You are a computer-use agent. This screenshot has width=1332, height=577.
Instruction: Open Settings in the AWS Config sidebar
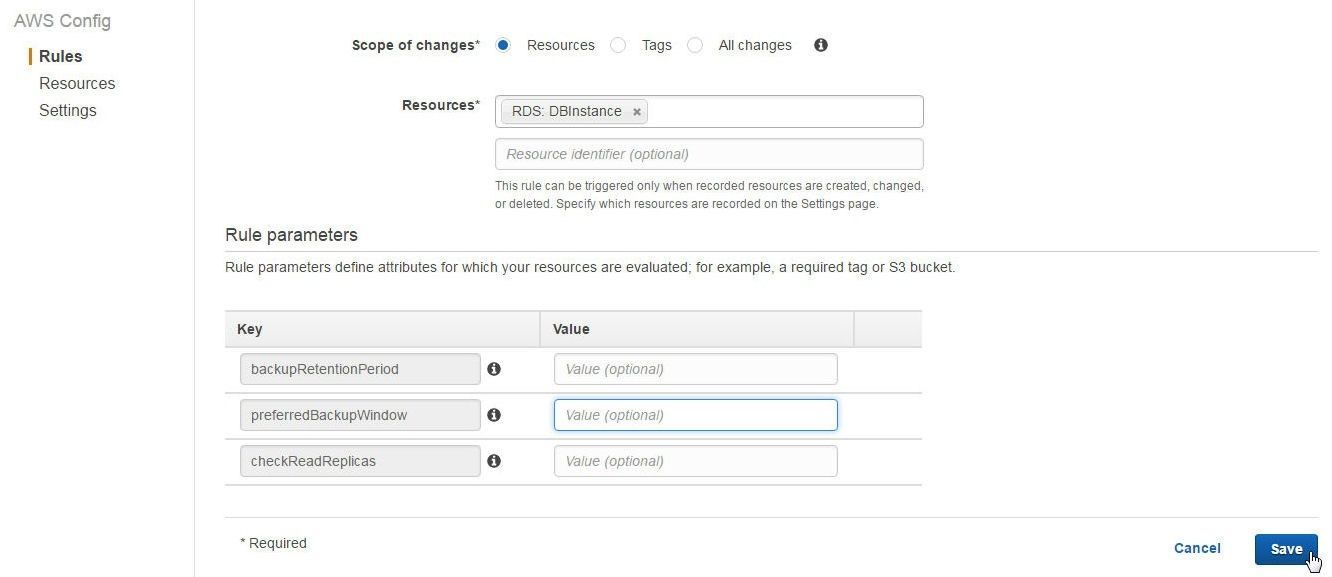68,110
